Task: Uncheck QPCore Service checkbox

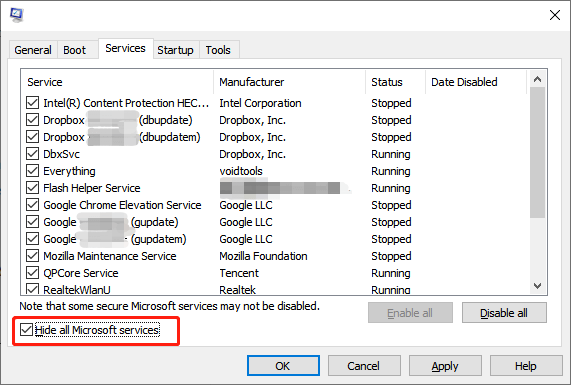Action: [33, 273]
